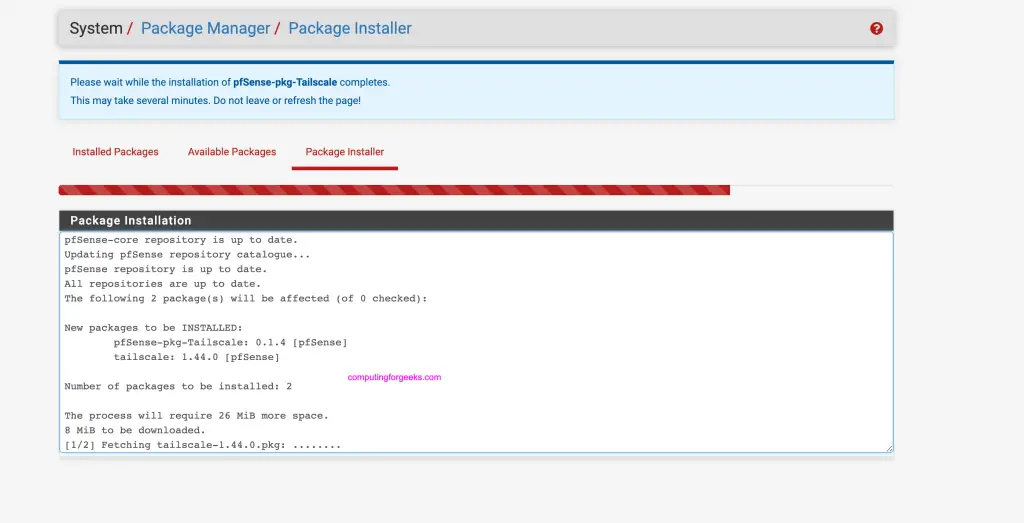
Task: Click log line 'pfSense-core repository is up to date.'
Action: click(x=181, y=240)
